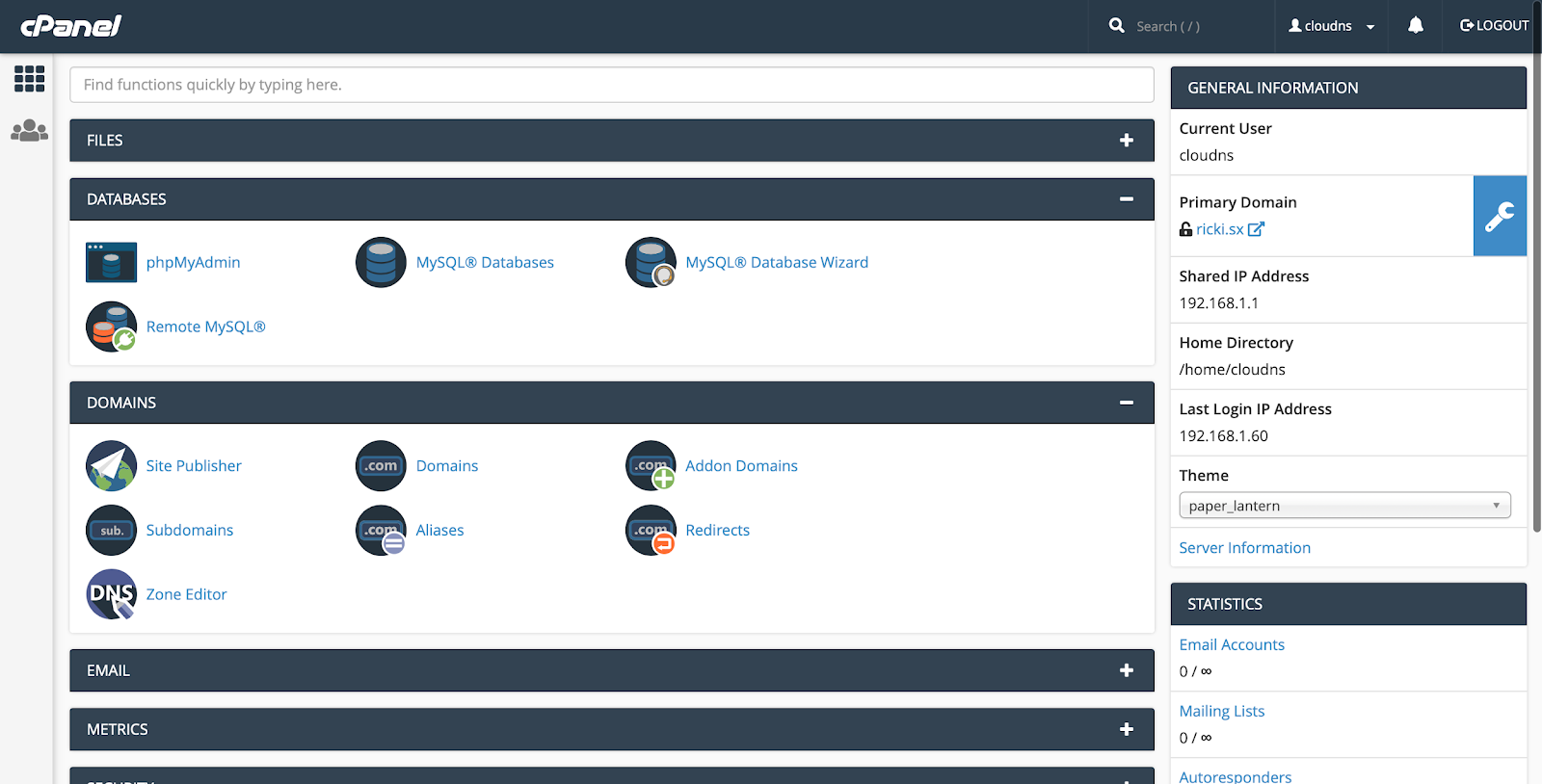Open the Site Publisher link
The height and width of the screenshot is (784, 1542).
194,465
